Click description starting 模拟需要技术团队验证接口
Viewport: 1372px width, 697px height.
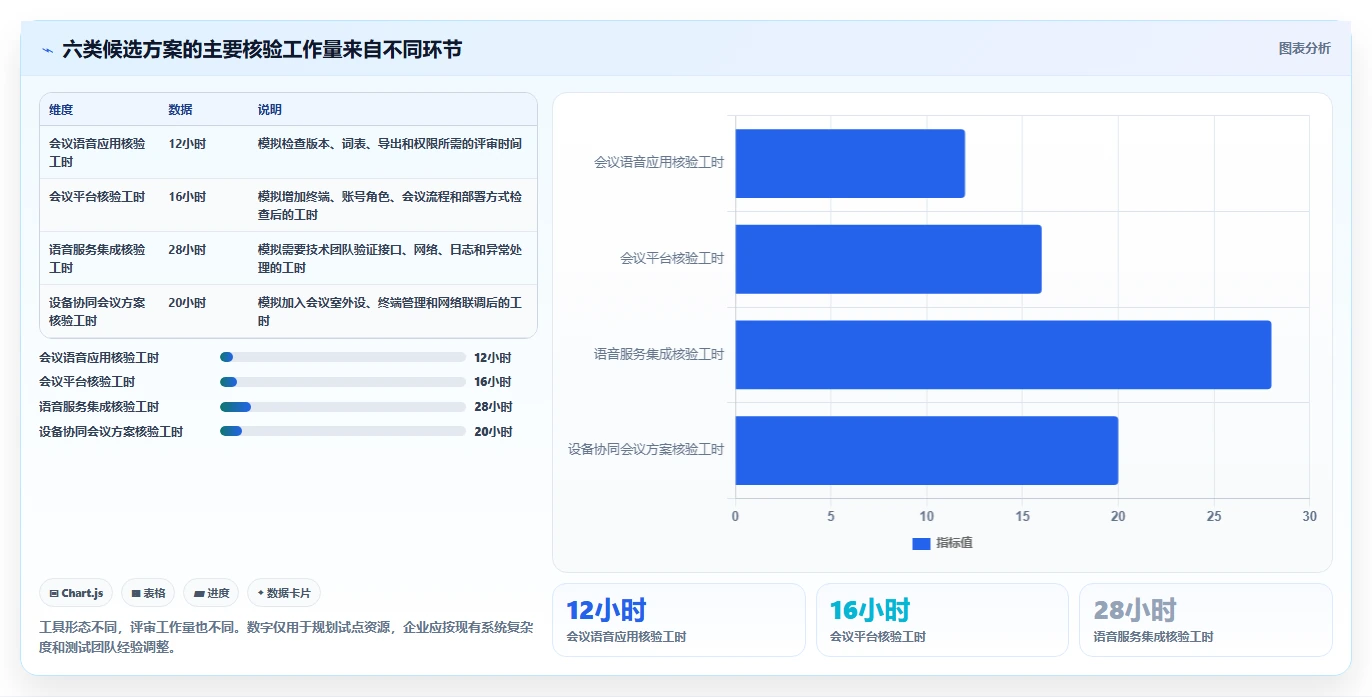(390, 259)
